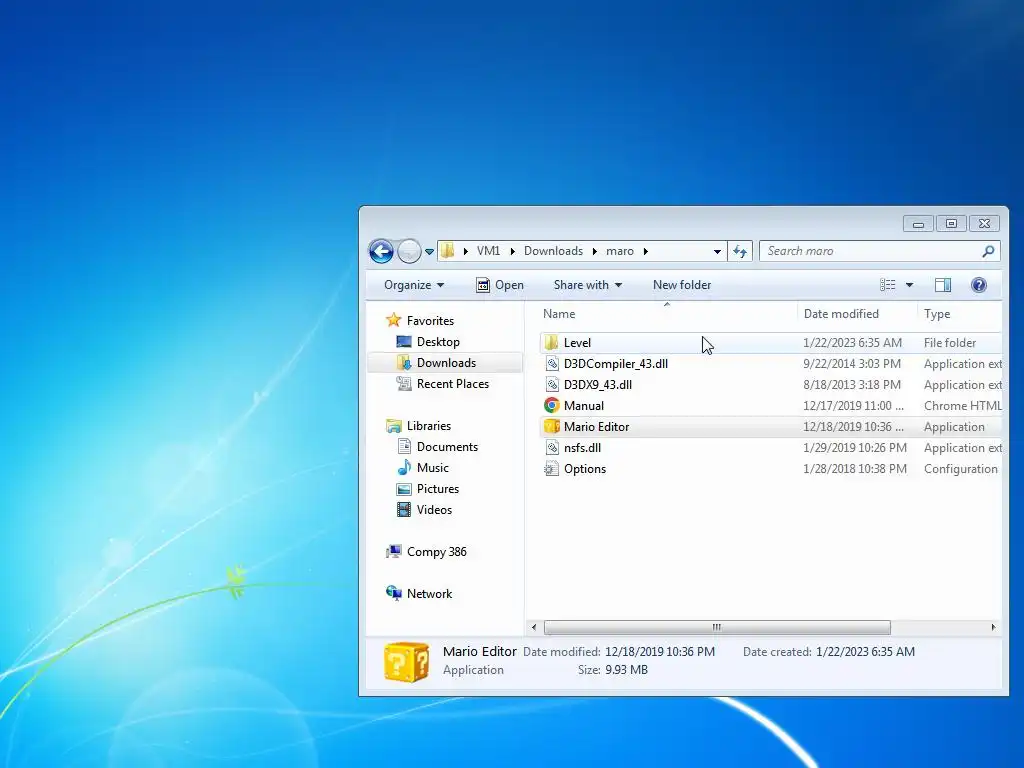This screenshot has width=1024, height=768.
Task: Click the date 8/18/2013 3:18 PM
Action: [x=852, y=385]
